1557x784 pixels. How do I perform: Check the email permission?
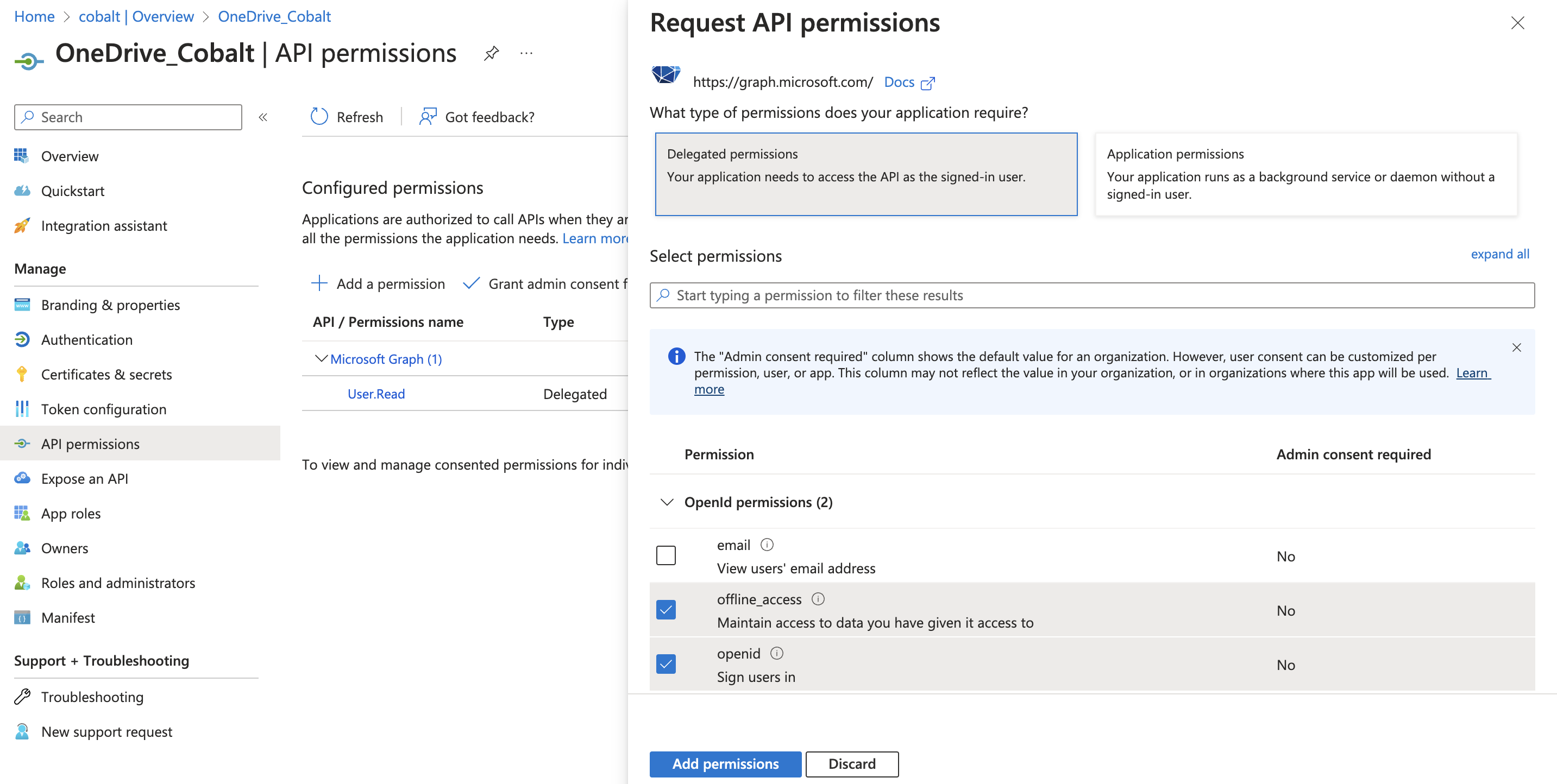pos(666,555)
